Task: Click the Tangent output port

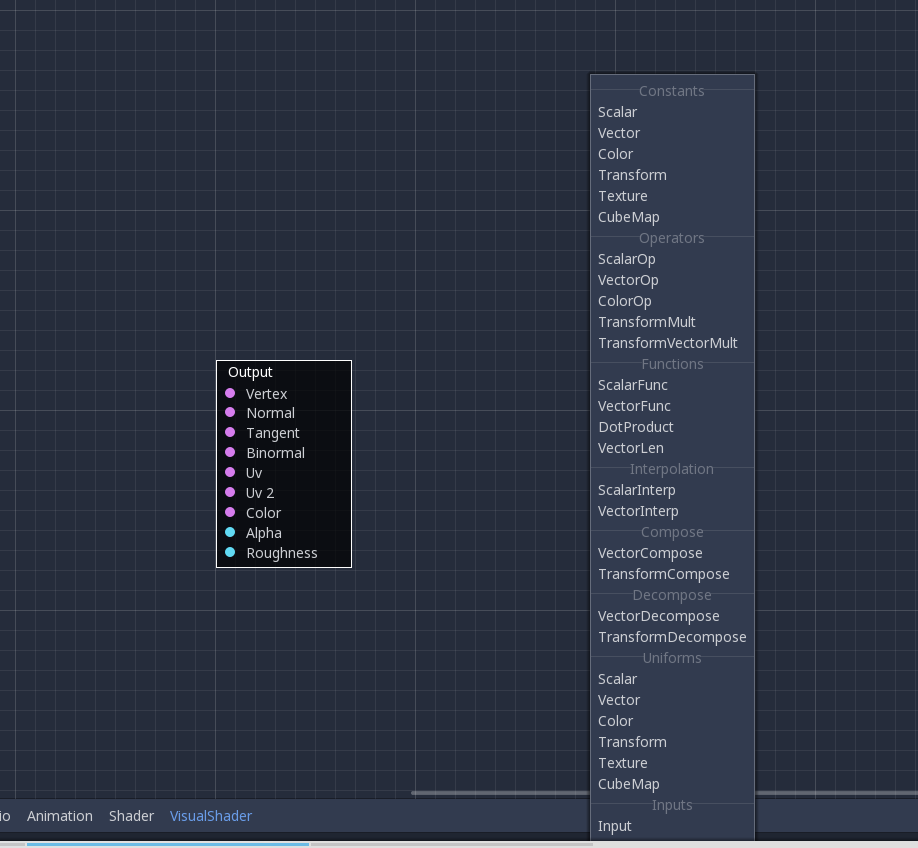Action: click(231, 433)
